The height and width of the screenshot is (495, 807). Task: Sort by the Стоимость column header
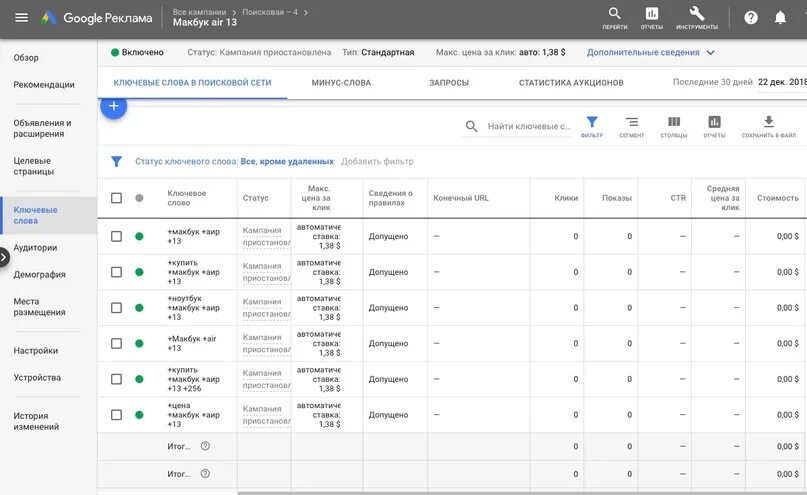[x=778, y=198]
